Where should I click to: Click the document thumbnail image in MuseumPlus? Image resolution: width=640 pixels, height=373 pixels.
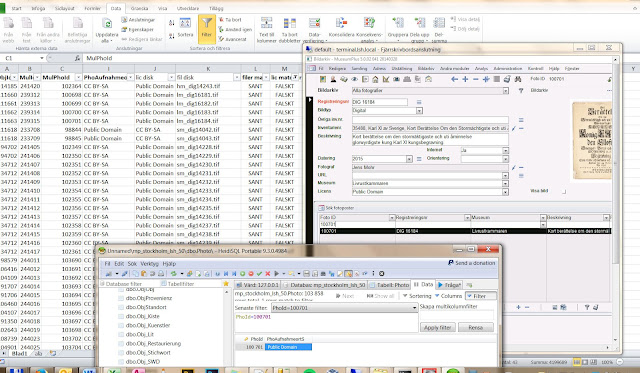coord(592,141)
